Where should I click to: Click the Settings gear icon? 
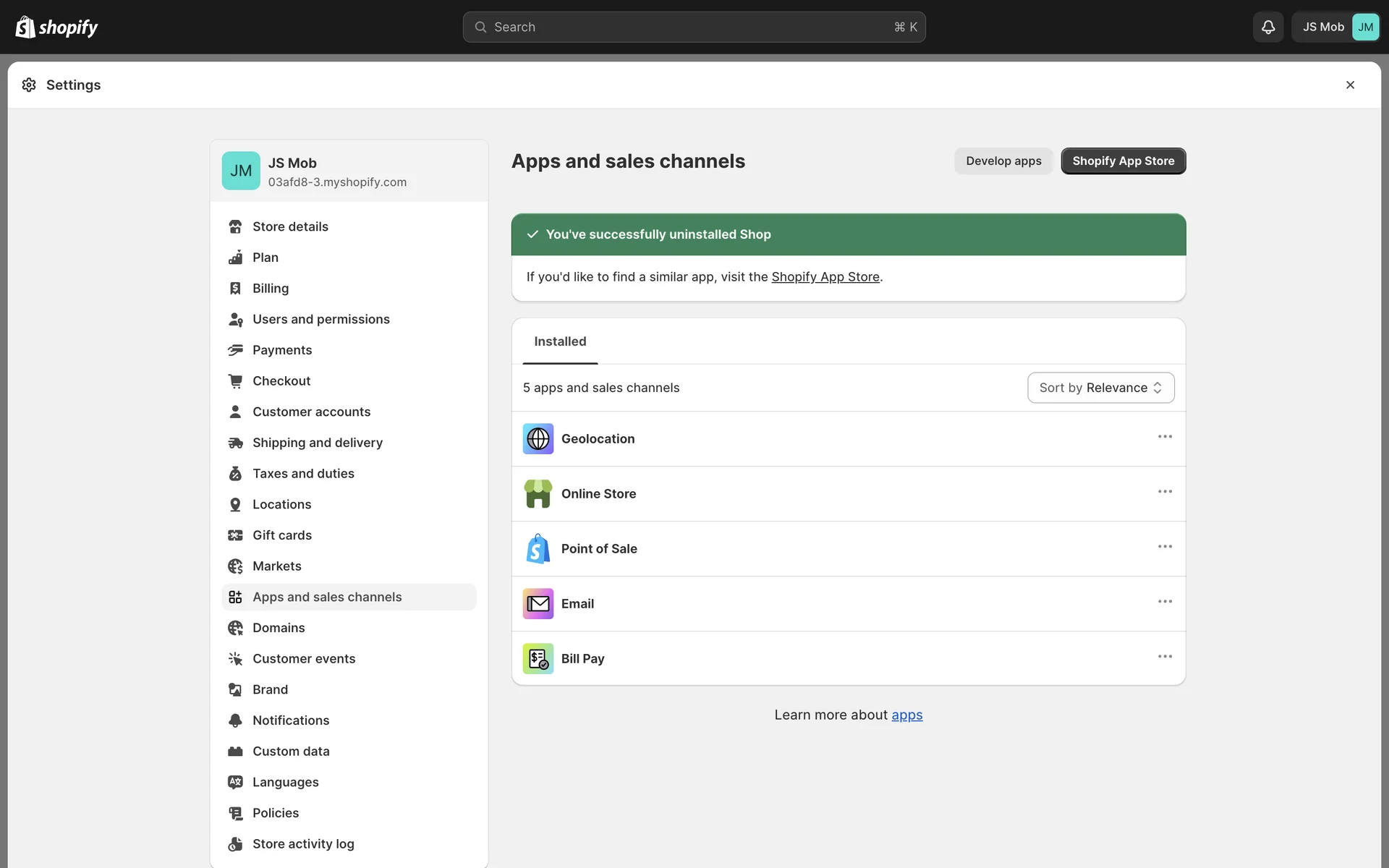[x=29, y=85]
